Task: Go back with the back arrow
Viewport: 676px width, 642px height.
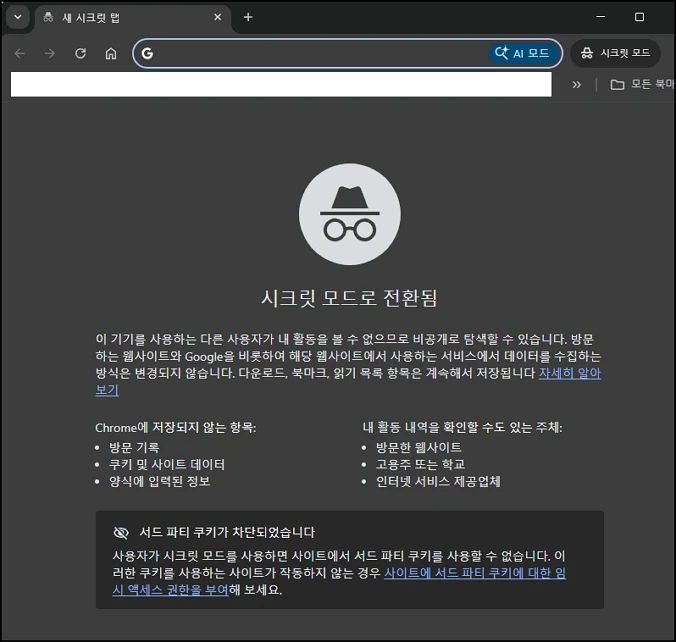Action: coord(20,53)
